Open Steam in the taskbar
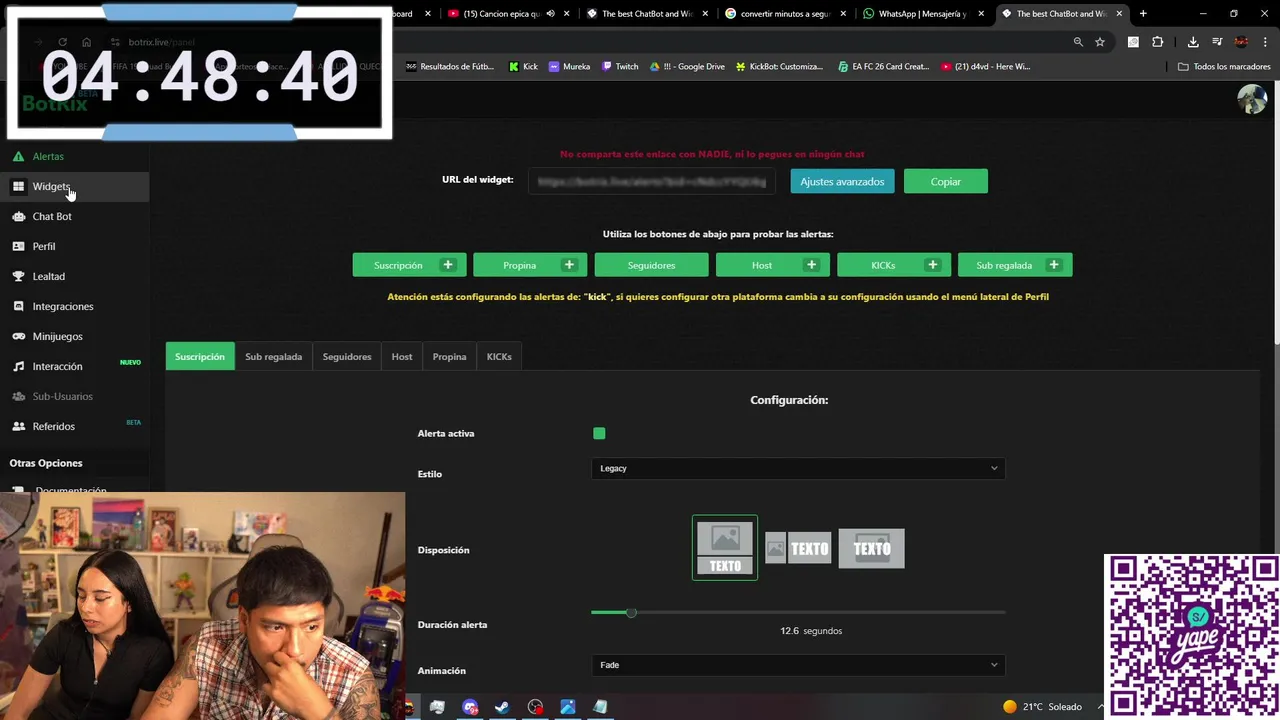1280x720 pixels. pos(502,707)
